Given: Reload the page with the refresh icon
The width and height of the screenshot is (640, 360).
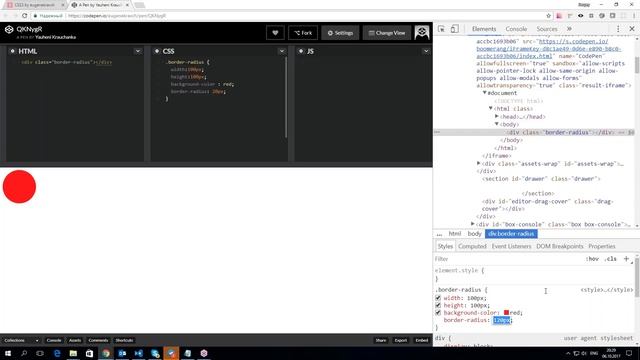Looking at the screenshot, I should click(24, 16).
